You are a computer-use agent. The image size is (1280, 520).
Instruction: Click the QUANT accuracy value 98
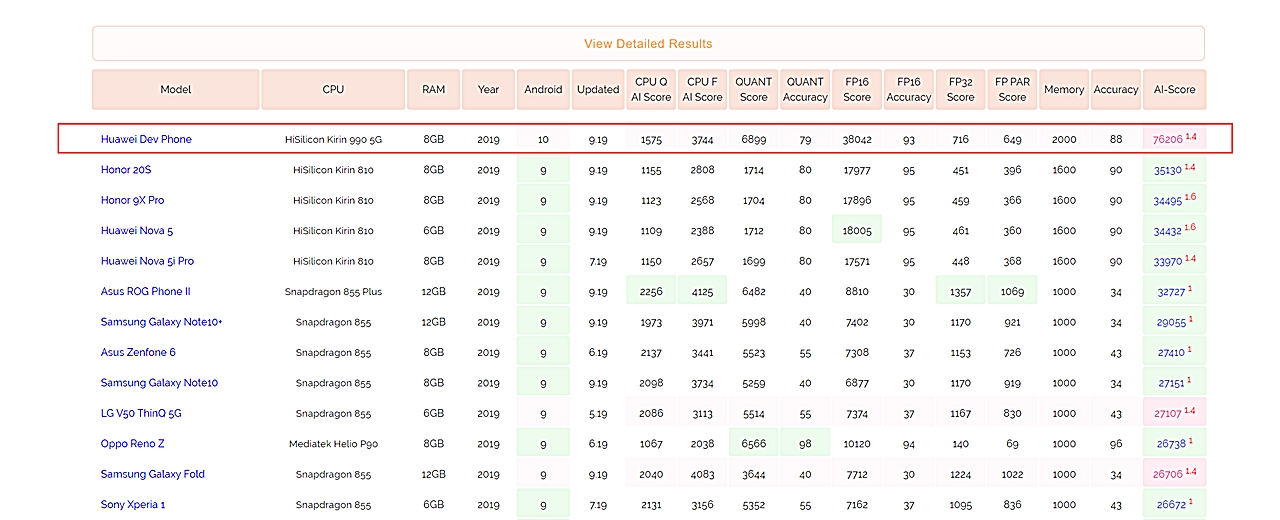pyautogui.click(x=805, y=444)
